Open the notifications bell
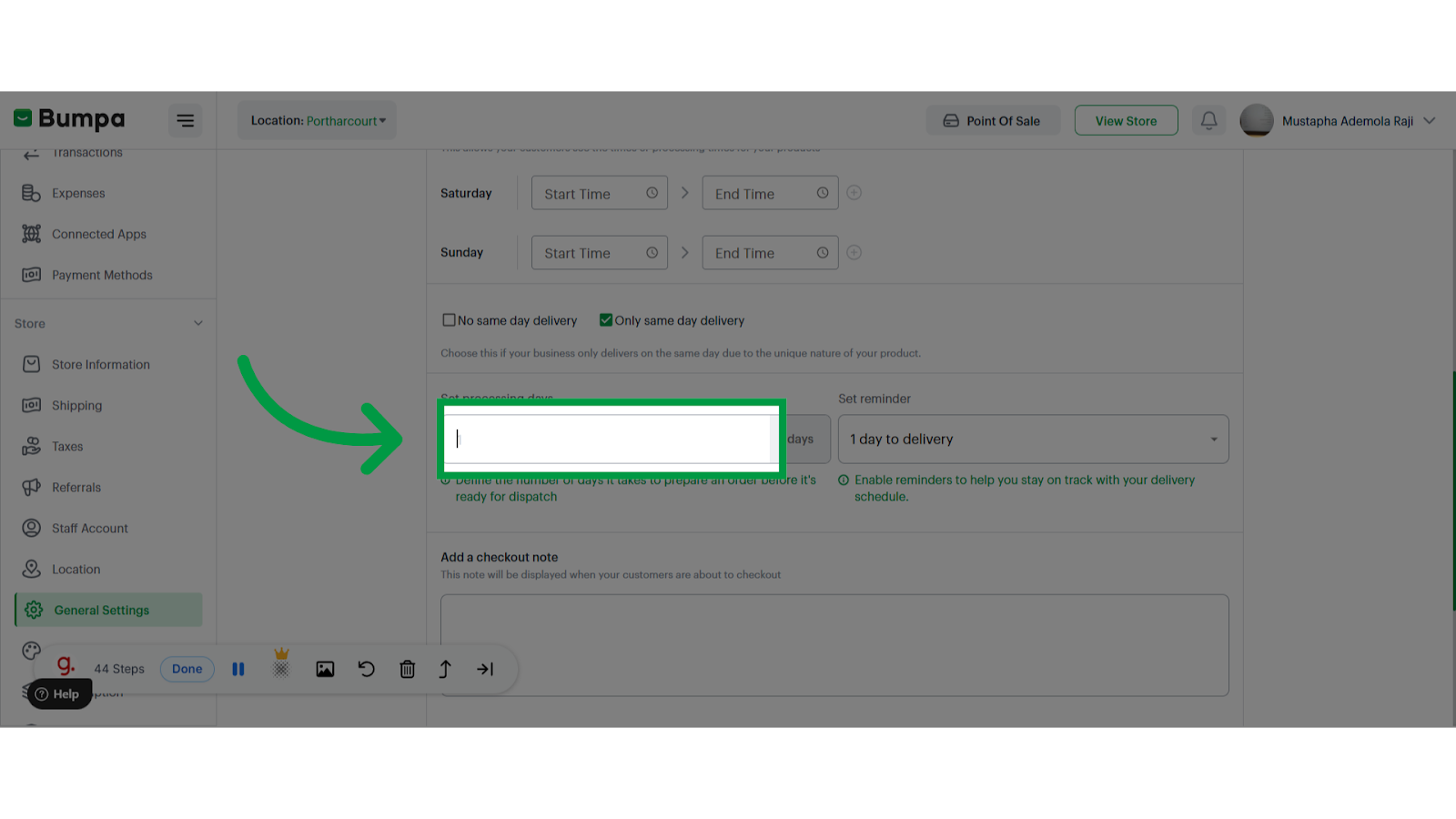The height and width of the screenshot is (819, 1456). [x=1208, y=120]
